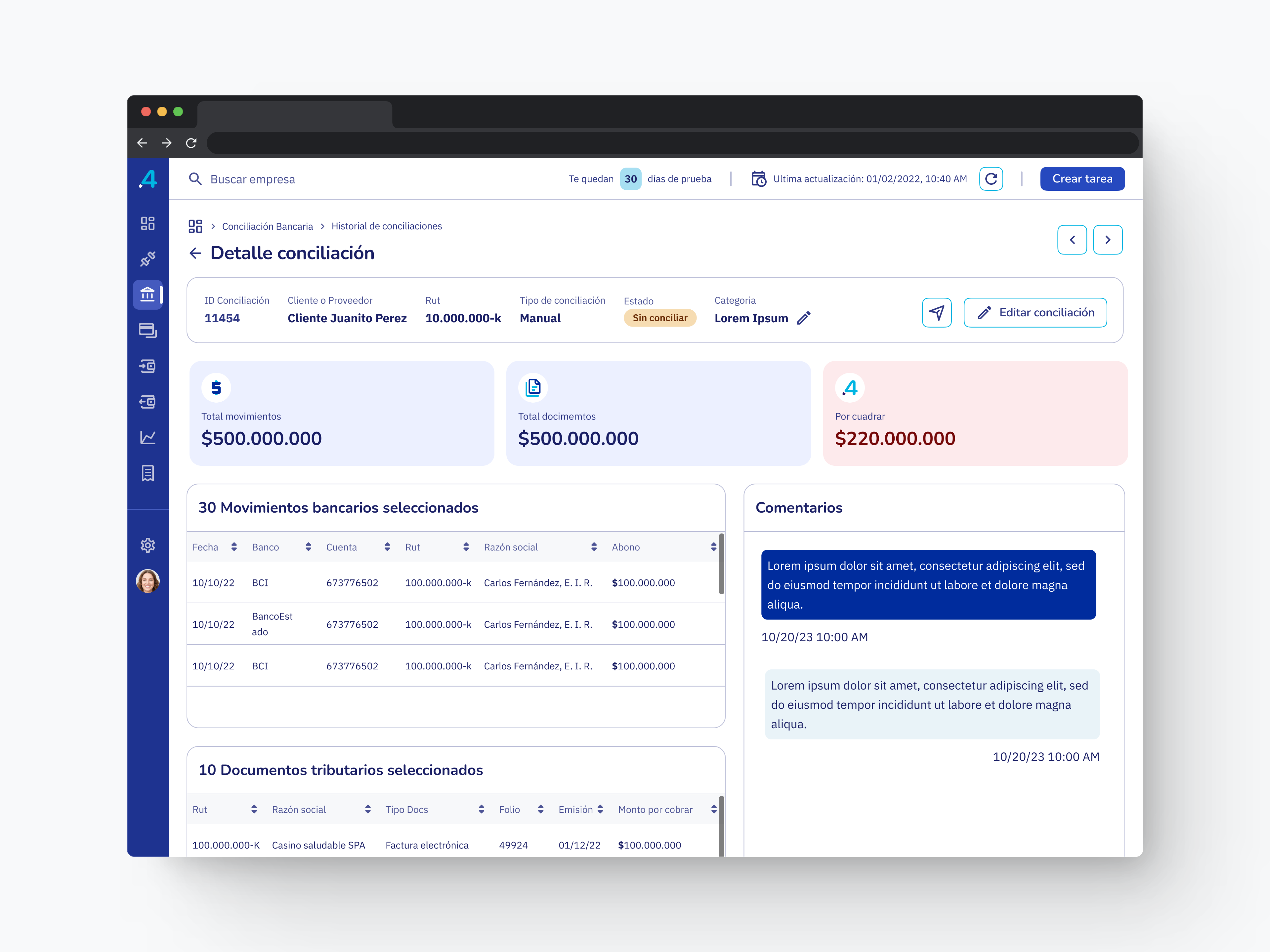
Task: Click the refresh update button
Action: tap(991, 179)
